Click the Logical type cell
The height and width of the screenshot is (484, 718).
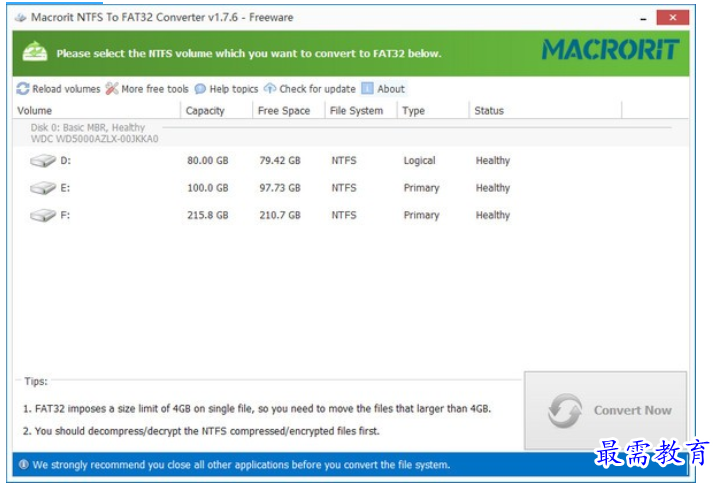coord(419,161)
